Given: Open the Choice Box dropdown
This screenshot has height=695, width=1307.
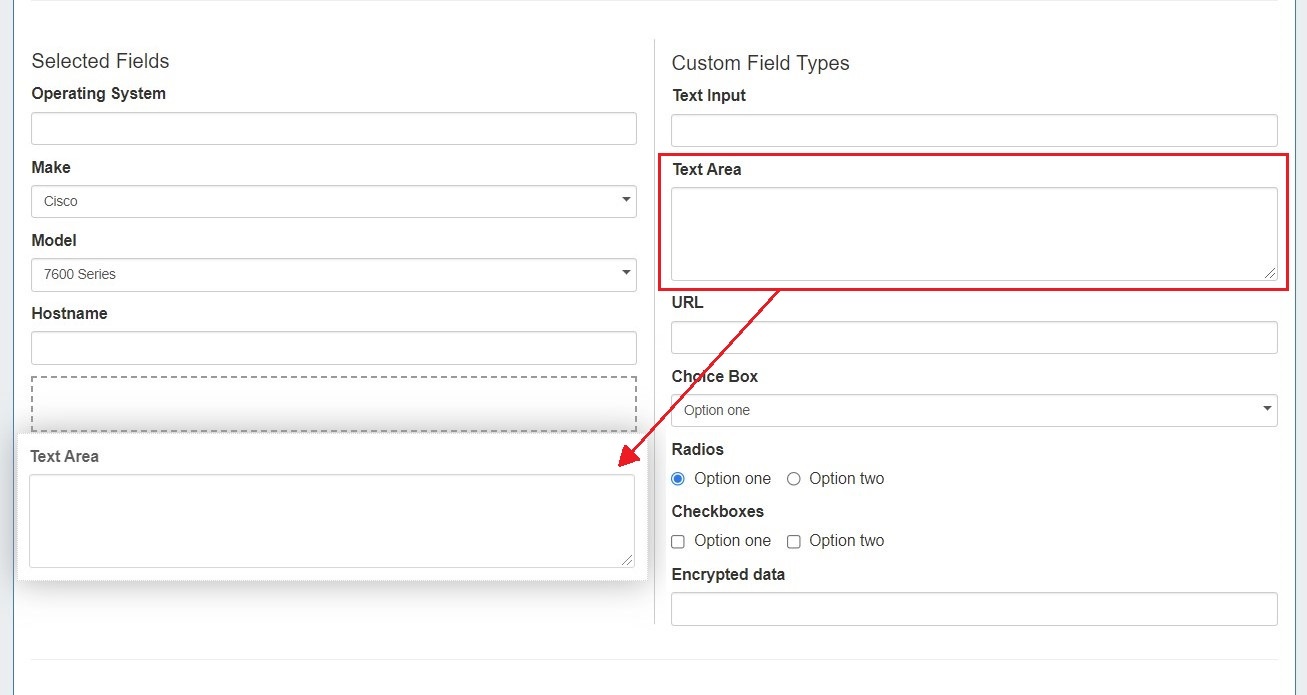Looking at the screenshot, I should pos(973,410).
